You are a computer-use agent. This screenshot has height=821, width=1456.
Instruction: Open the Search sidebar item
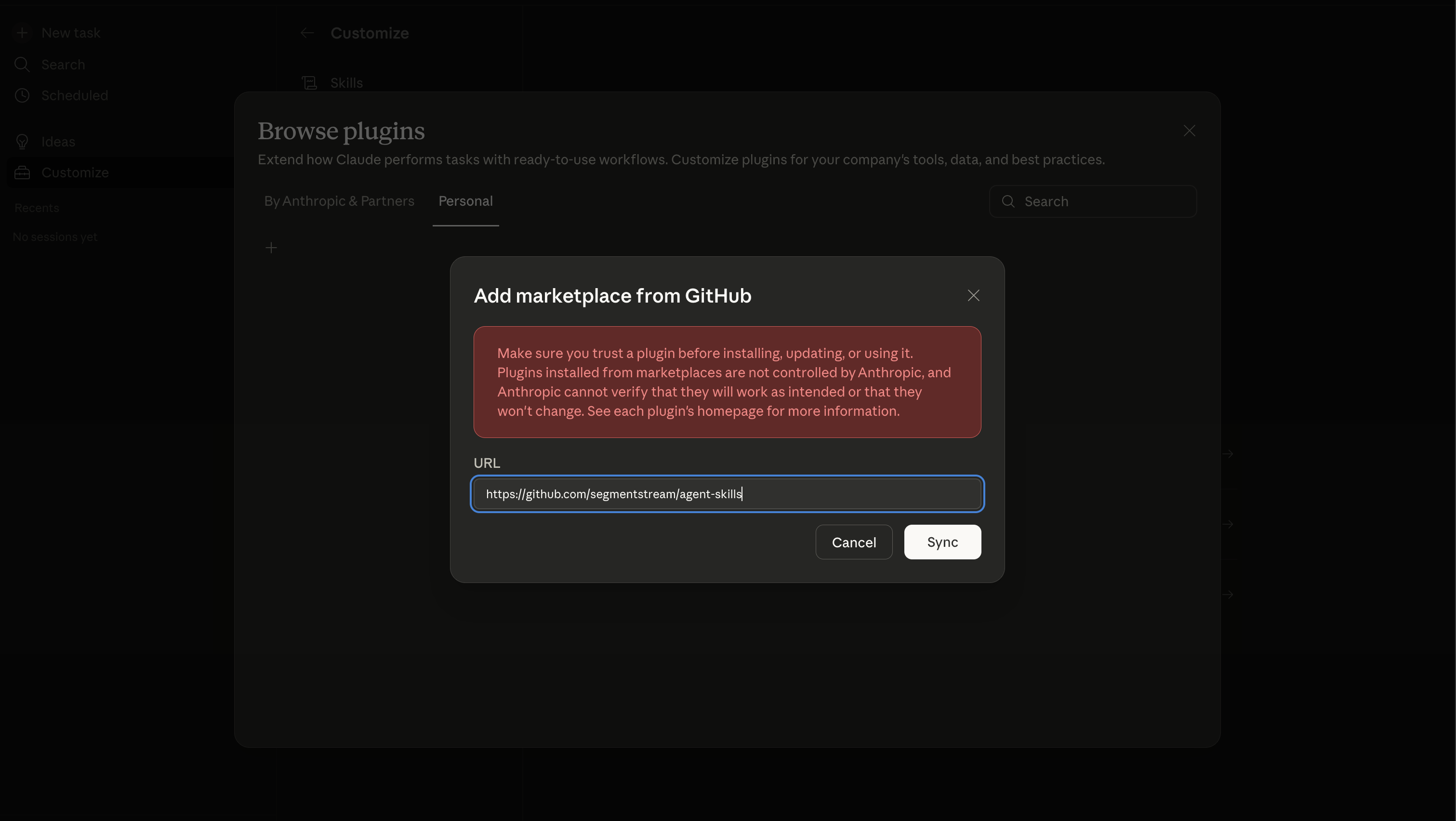(63, 65)
